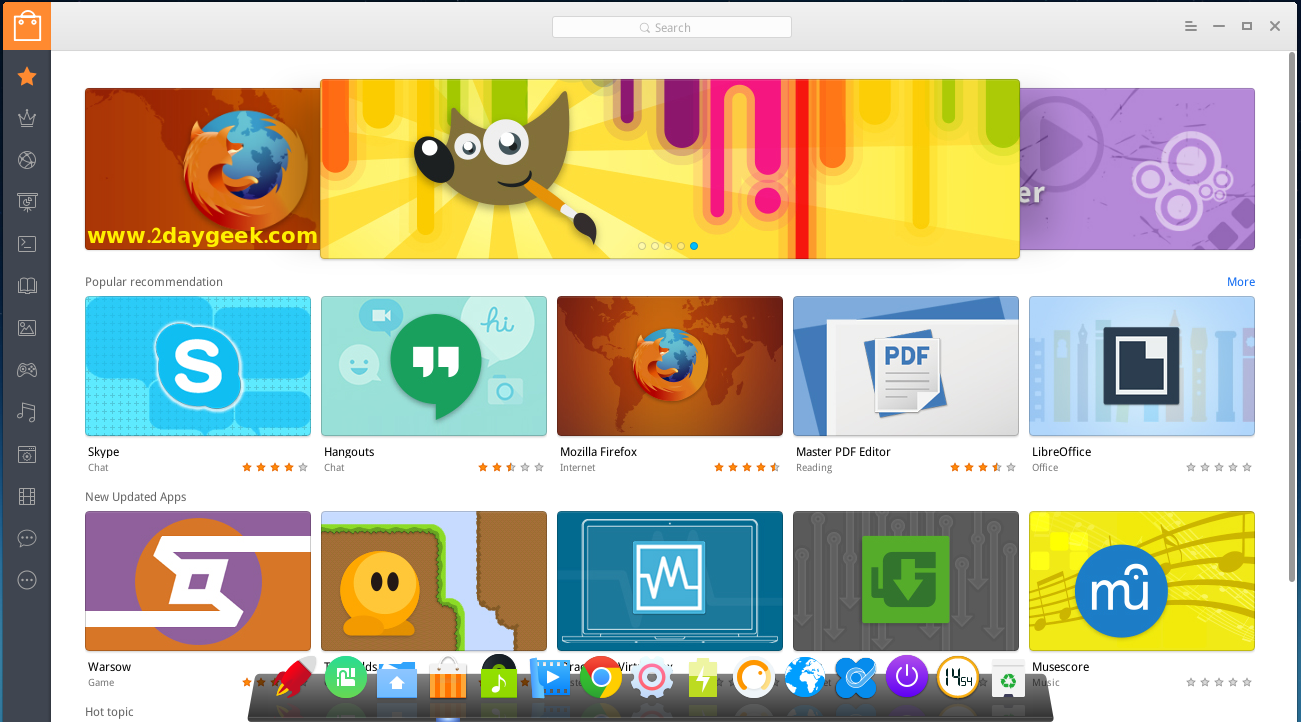The width and height of the screenshot is (1301, 722).
Task: Open the System window-gear category
Action: pos(27,454)
